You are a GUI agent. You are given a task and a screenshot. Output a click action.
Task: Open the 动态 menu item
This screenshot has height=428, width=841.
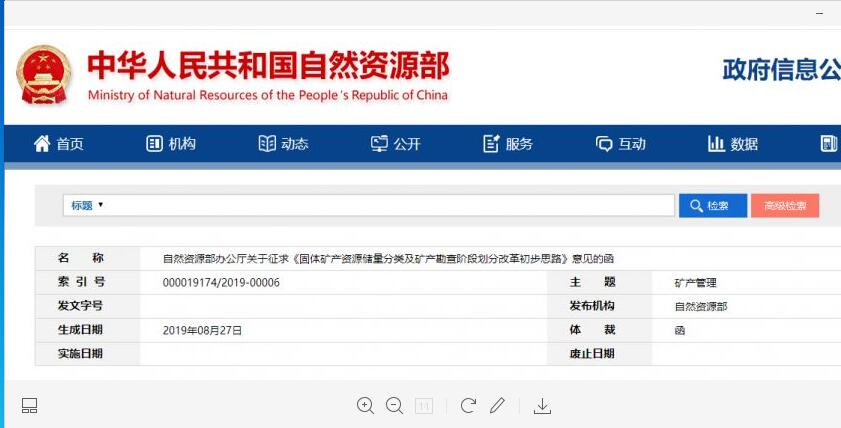pyautogui.click(x=295, y=144)
